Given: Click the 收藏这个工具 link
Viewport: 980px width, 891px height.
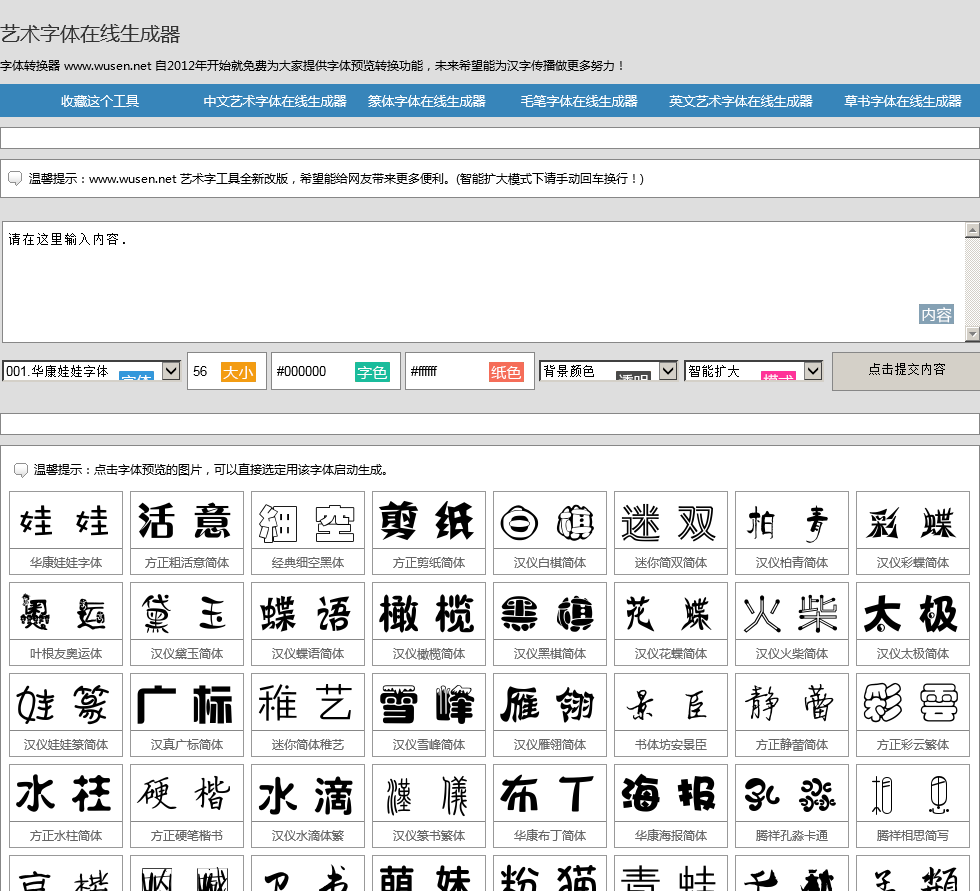Looking at the screenshot, I should pos(99,100).
